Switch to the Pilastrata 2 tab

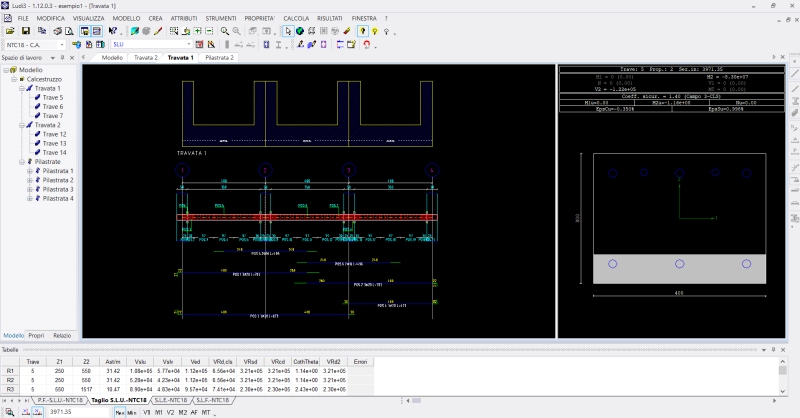219,58
